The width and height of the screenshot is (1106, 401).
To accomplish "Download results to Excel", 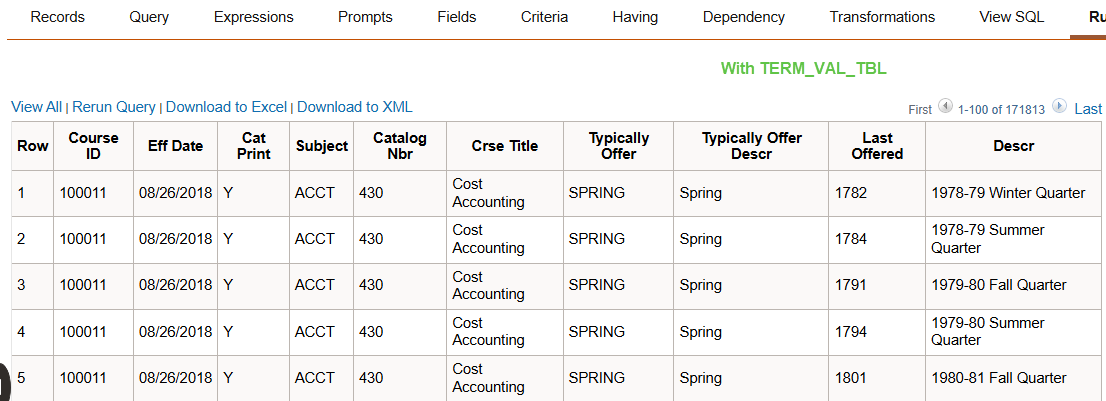I will [x=226, y=107].
